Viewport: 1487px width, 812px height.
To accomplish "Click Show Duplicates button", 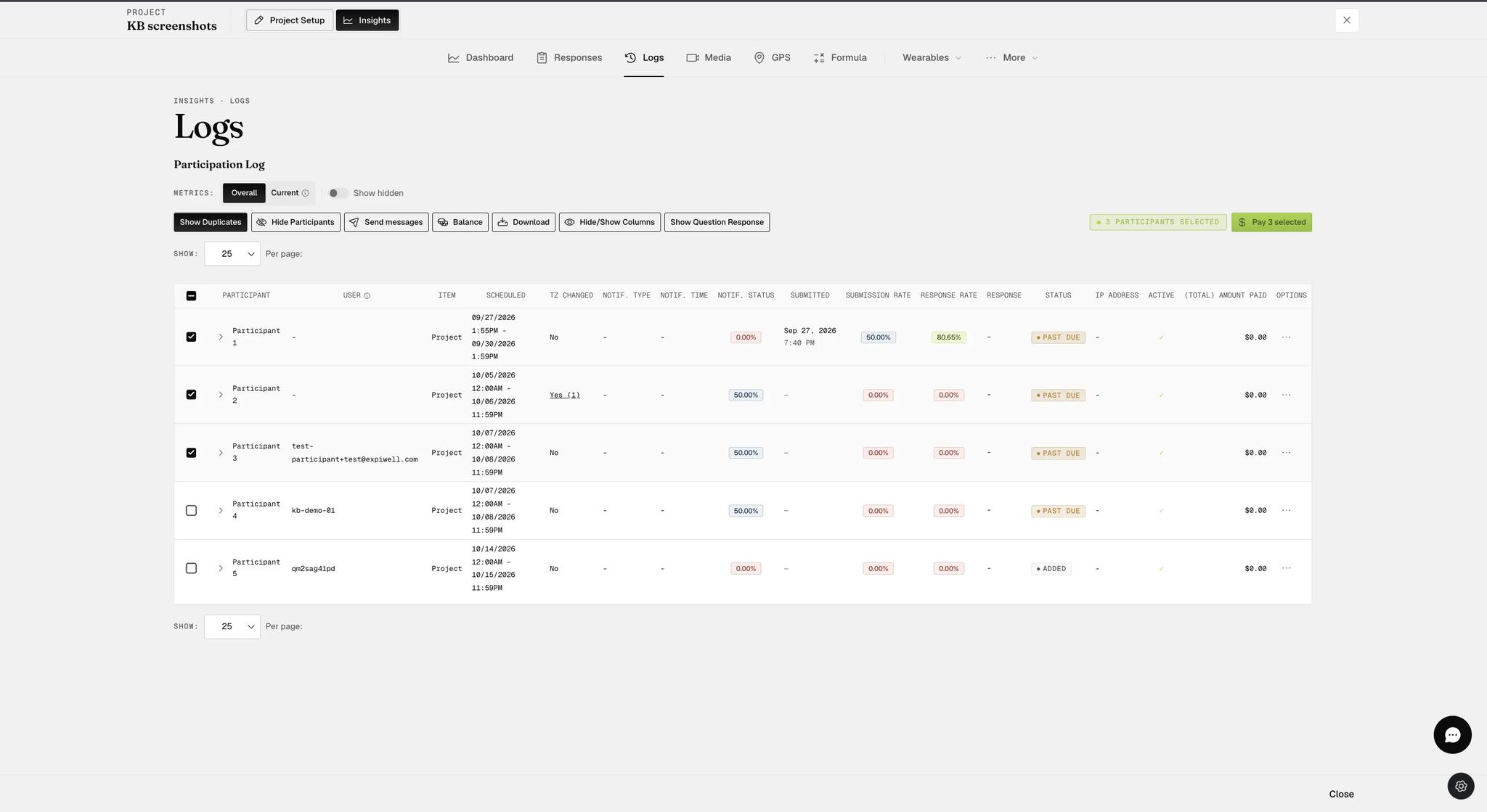I will point(211,222).
